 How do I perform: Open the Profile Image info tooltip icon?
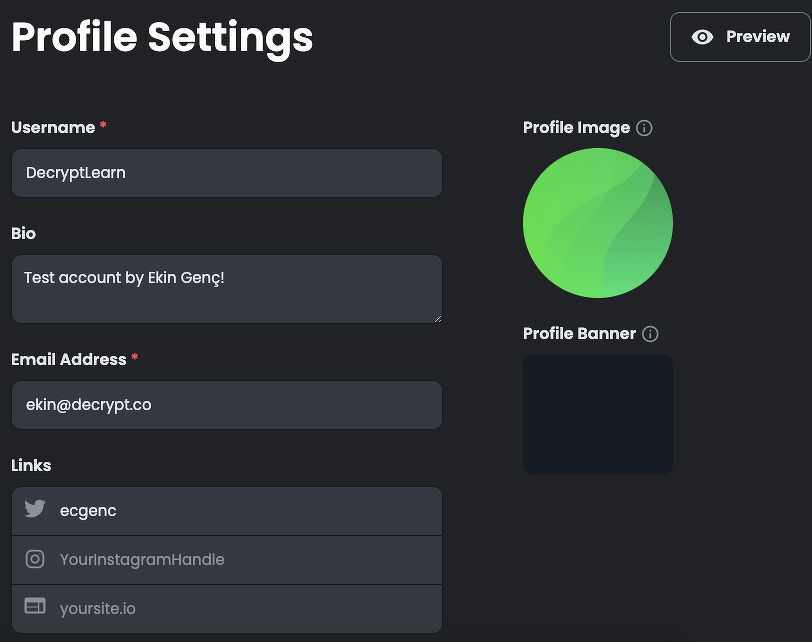pos(644,128)
